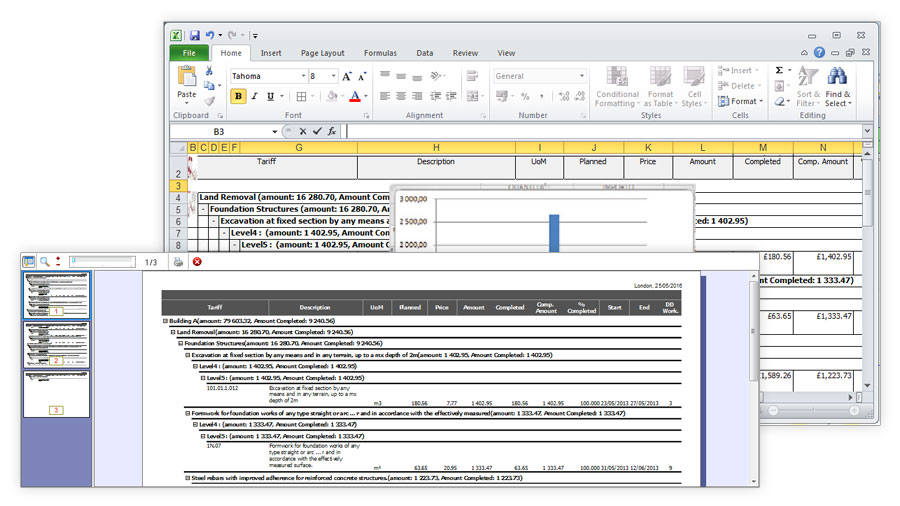Screen dimensions: 900x506
Task: Open the General number format dropdown
Action: point(581,76)
